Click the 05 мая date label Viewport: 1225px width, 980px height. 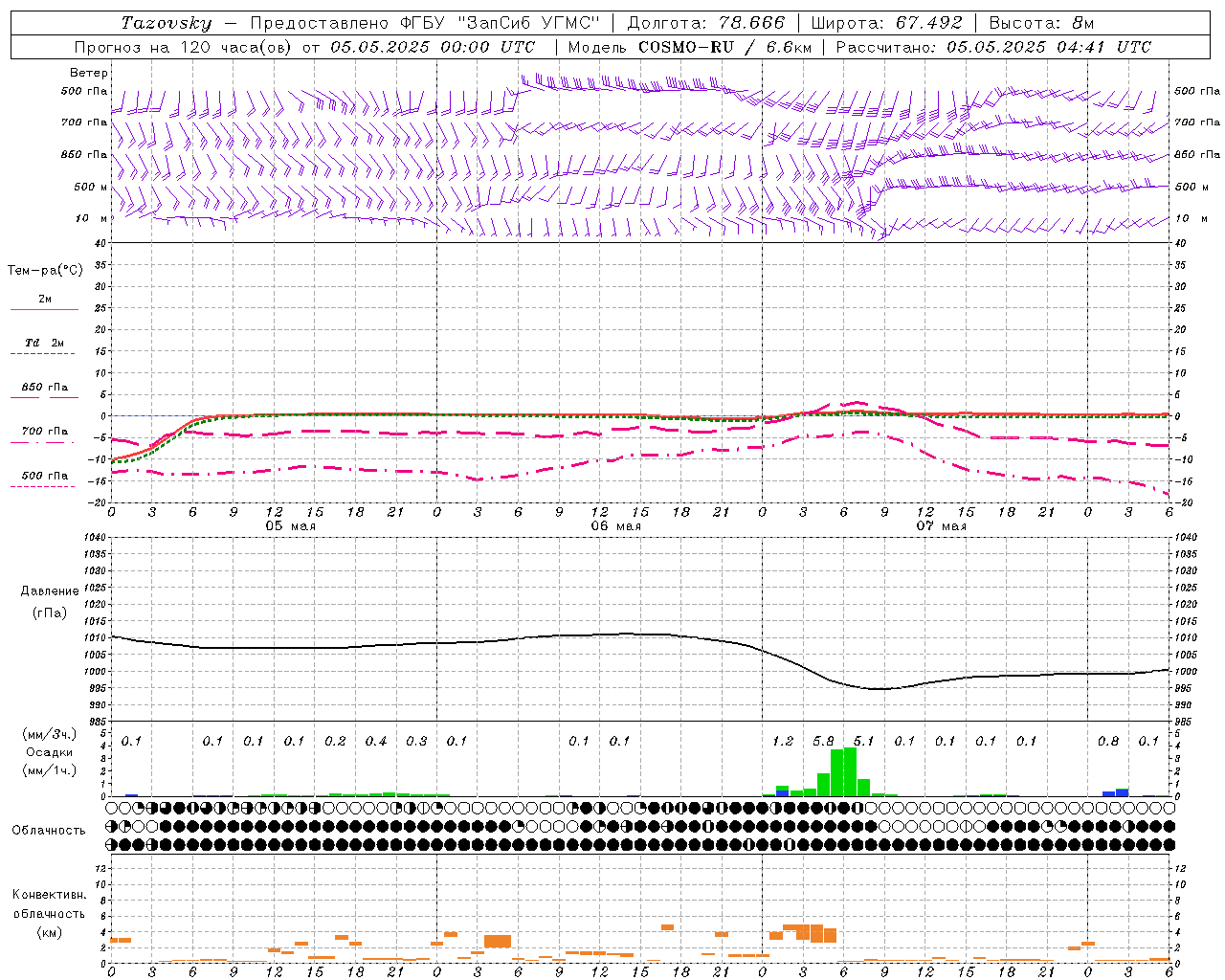290,526
